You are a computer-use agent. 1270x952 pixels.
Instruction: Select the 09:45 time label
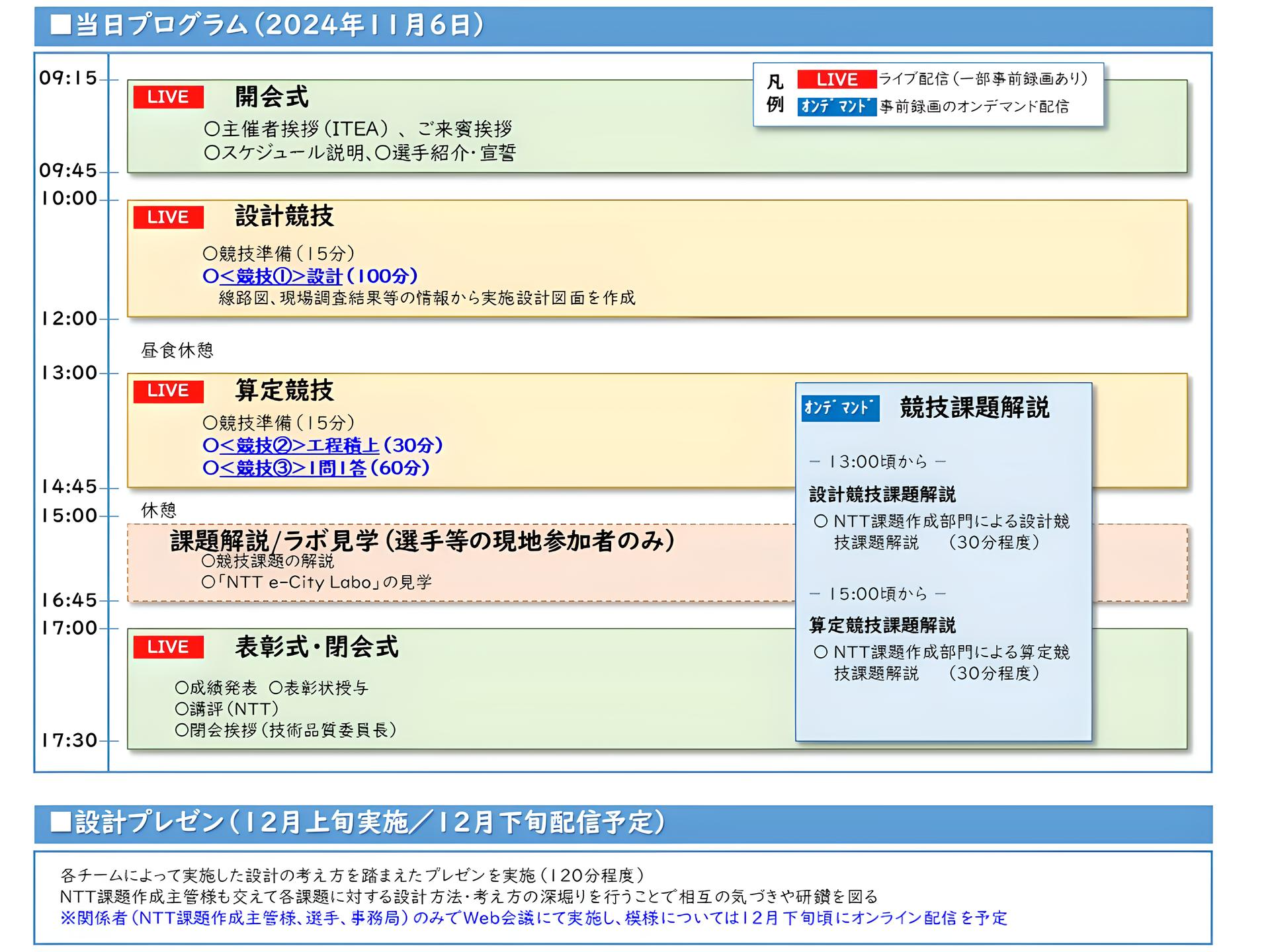(68, 171)
